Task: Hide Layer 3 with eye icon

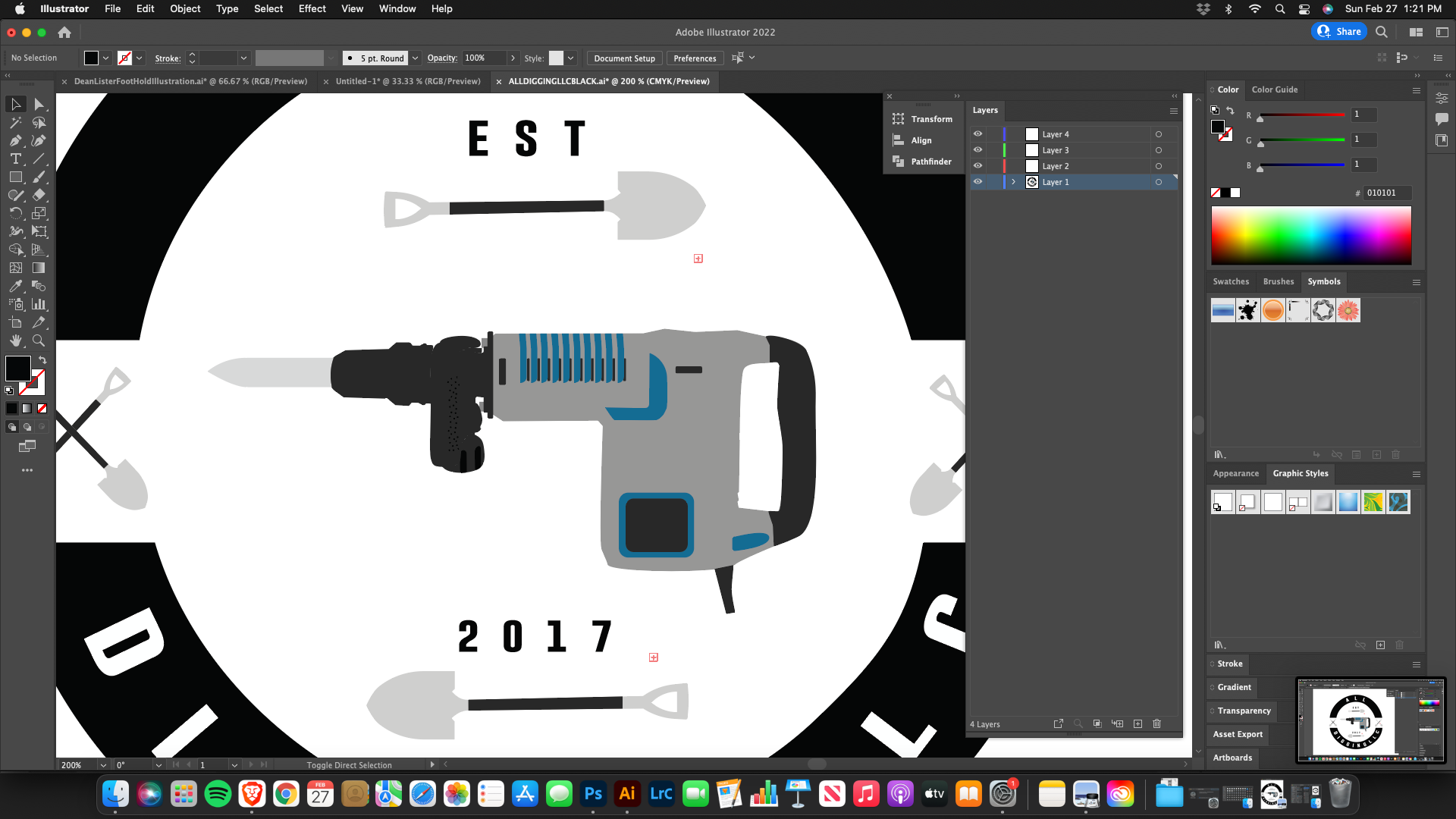Action: [x=977, y=150]
